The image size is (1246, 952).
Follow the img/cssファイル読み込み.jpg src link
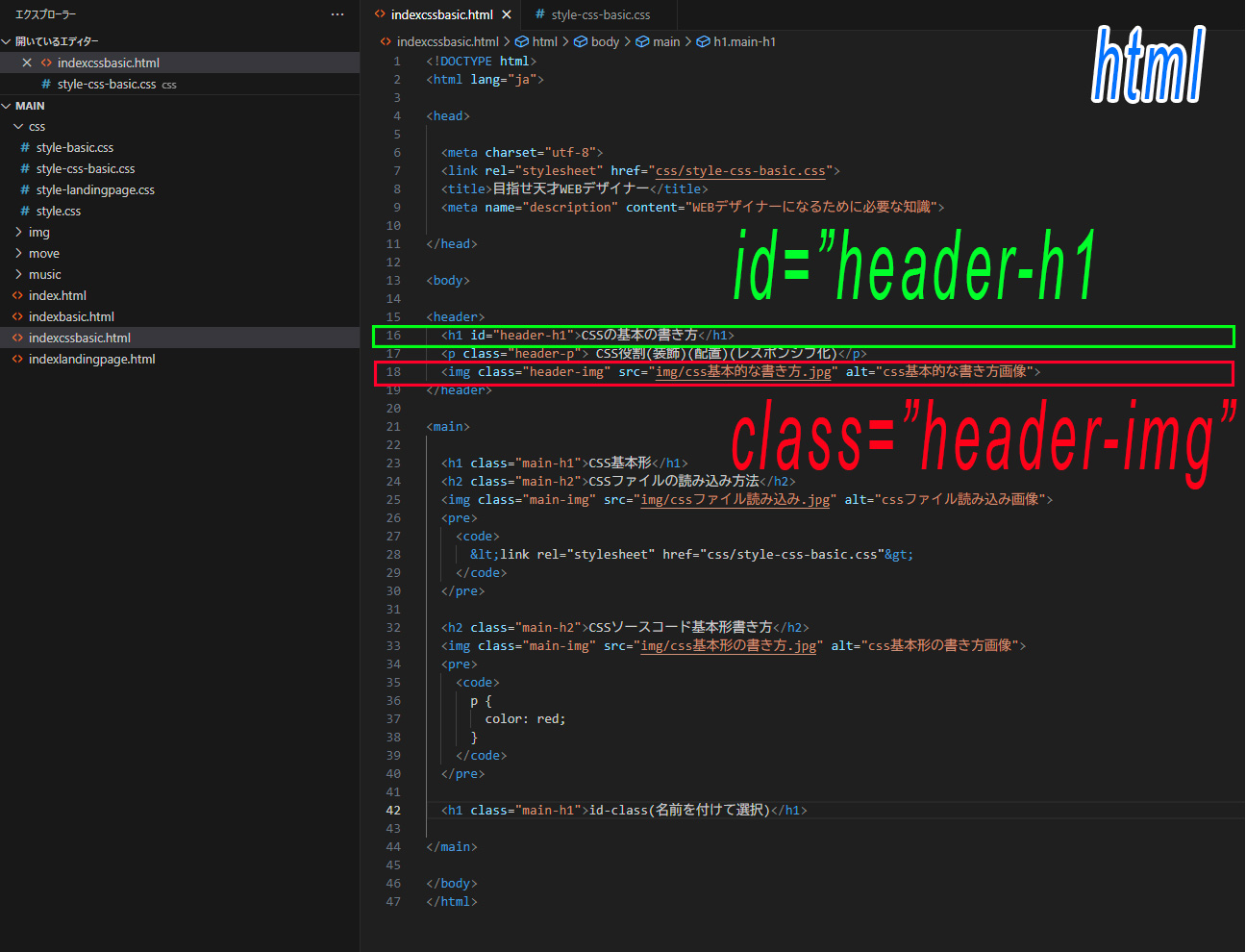(x=735, y=500)
